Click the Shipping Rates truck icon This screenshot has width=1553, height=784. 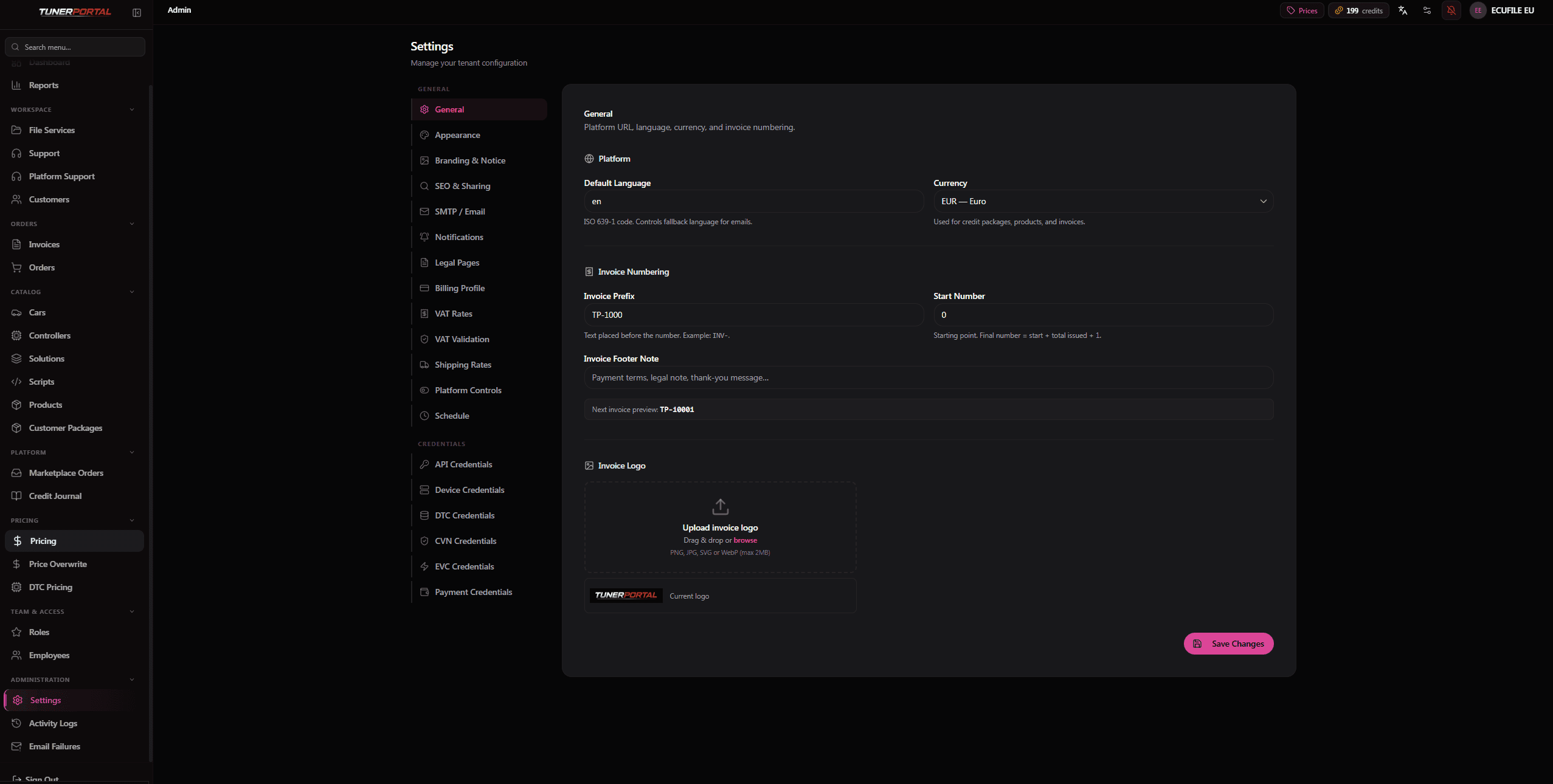(424, 365)
